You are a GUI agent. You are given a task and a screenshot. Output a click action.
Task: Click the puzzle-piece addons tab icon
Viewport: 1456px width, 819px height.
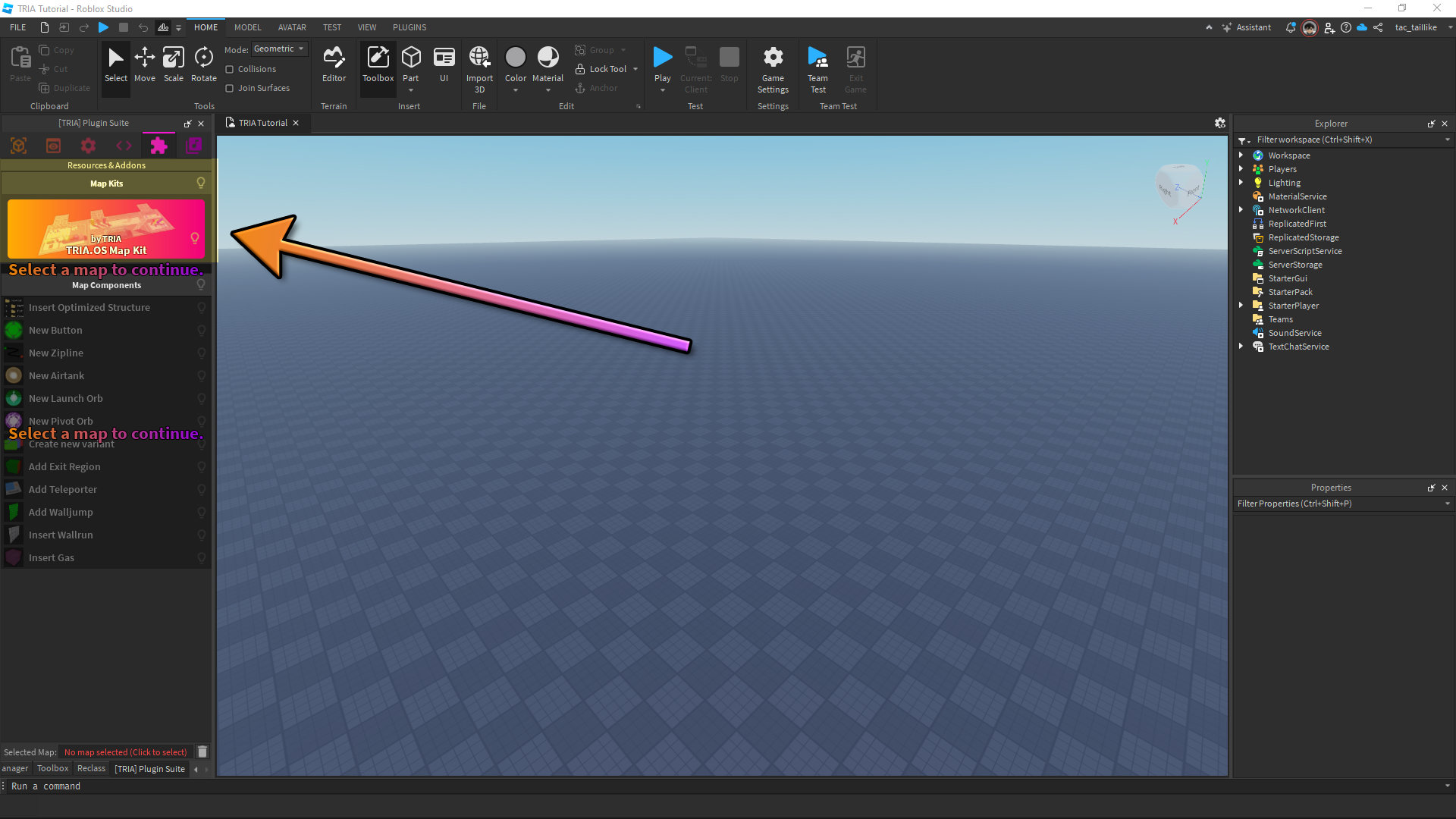coord(158,146)
